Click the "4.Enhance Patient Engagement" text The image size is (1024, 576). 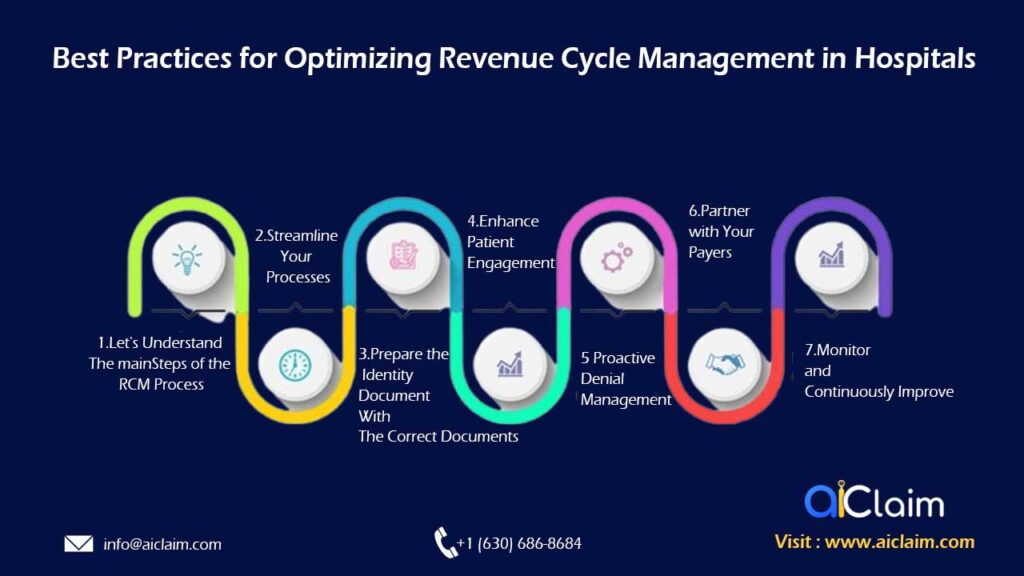(510, 241)
